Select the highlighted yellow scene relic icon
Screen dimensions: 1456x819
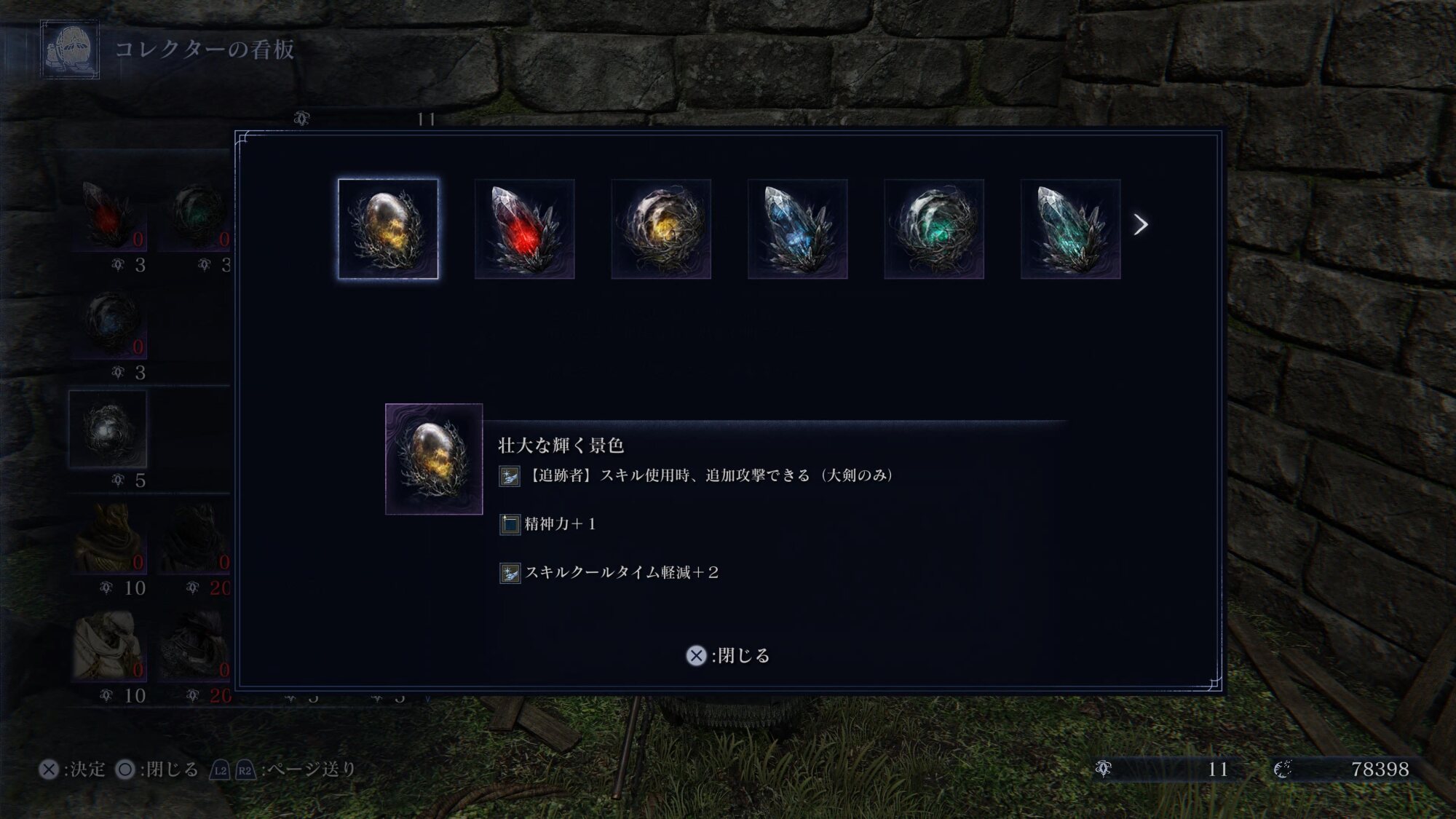click(388, 229)
